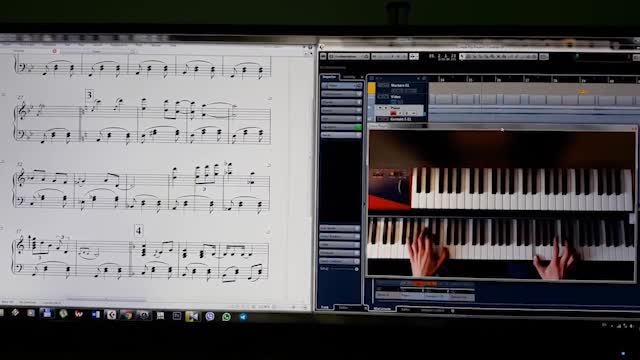Screen dimensions: 640x360
Task: Open Photoshop from the taskbar
Action: point(177,316)
